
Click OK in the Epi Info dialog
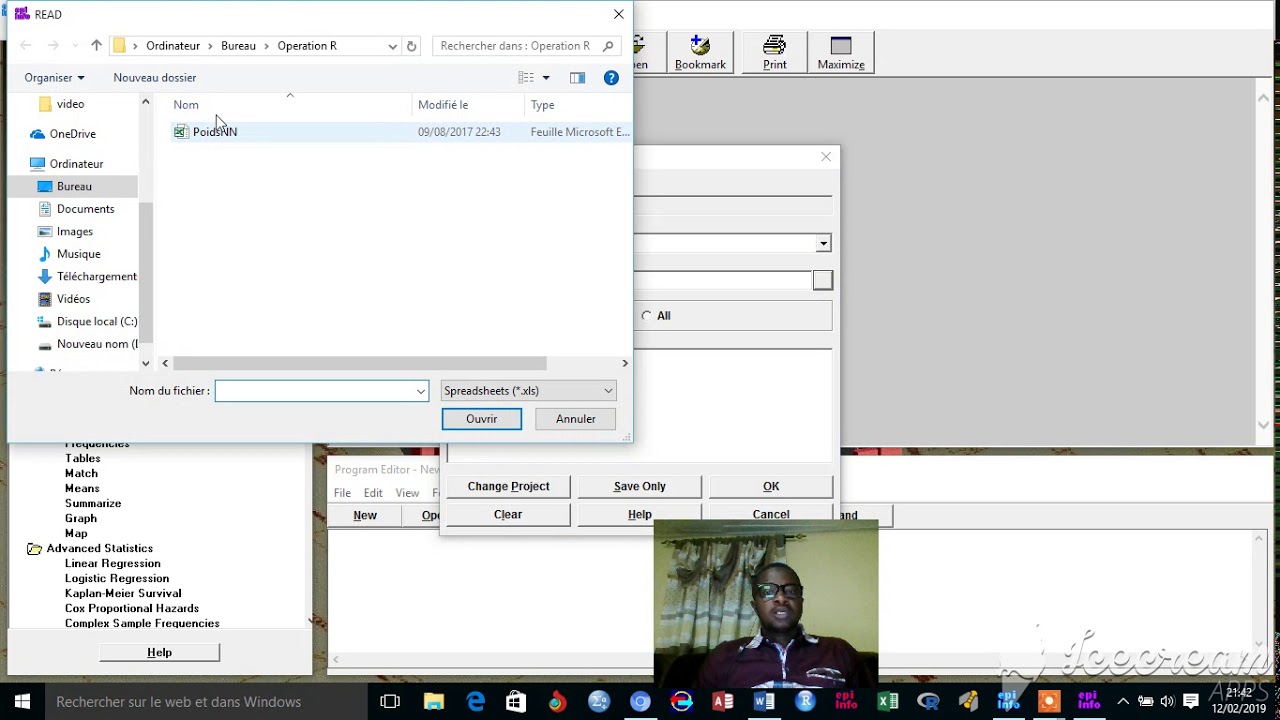point(771,486)
